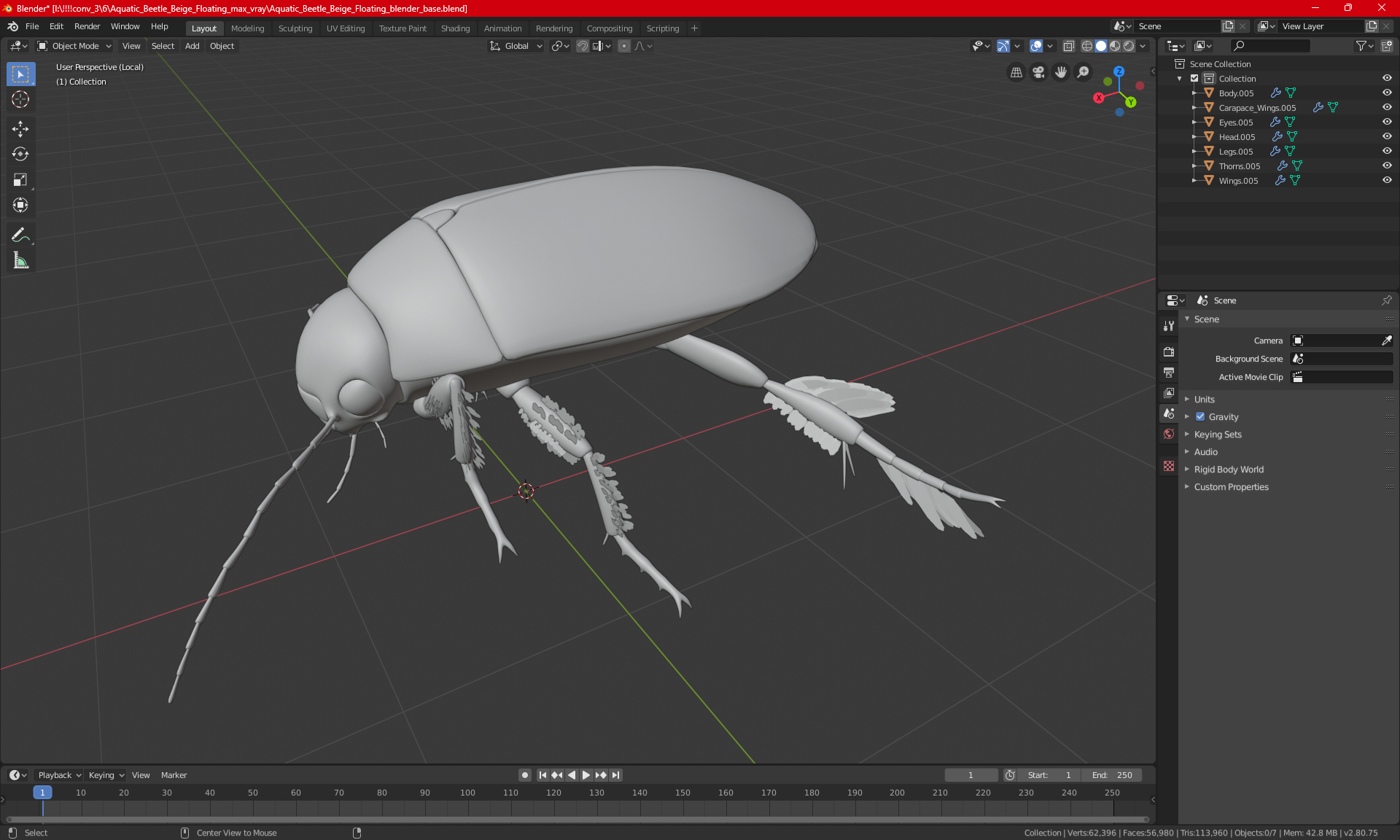Image resolution: width=1400 pixels, height=840 pixels.
Task: Select the Cursor tool in toolbar
Action: (x=20, y=100)
